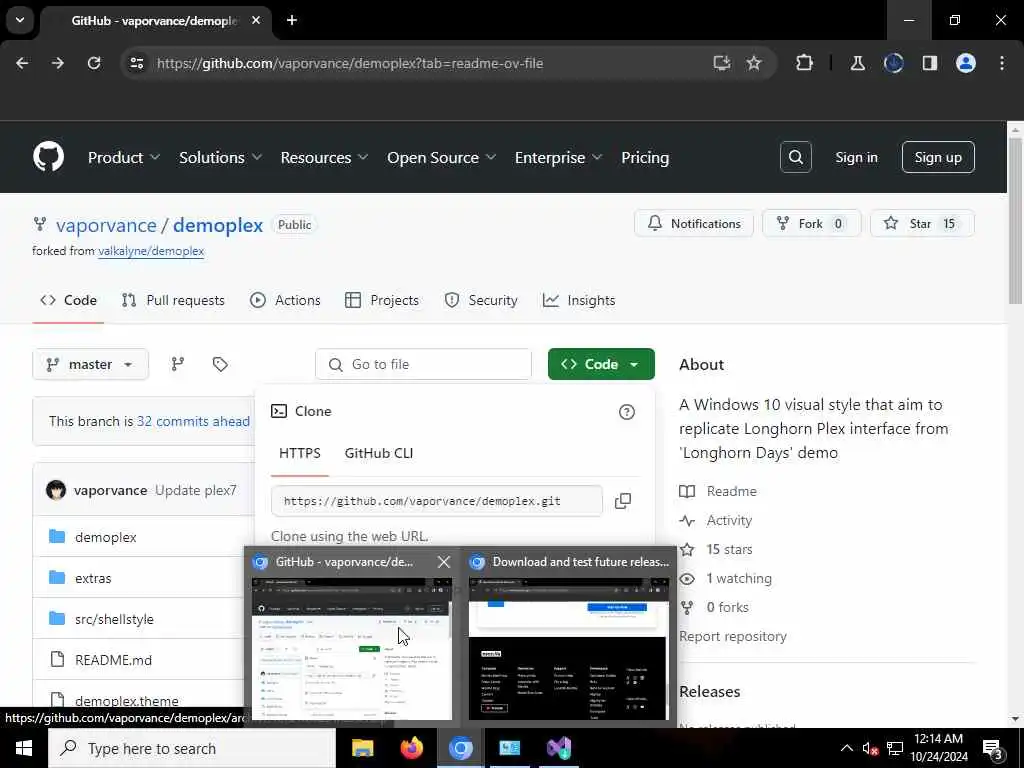
Task: Click the clone URL text field
Action: tap(437, 501)
